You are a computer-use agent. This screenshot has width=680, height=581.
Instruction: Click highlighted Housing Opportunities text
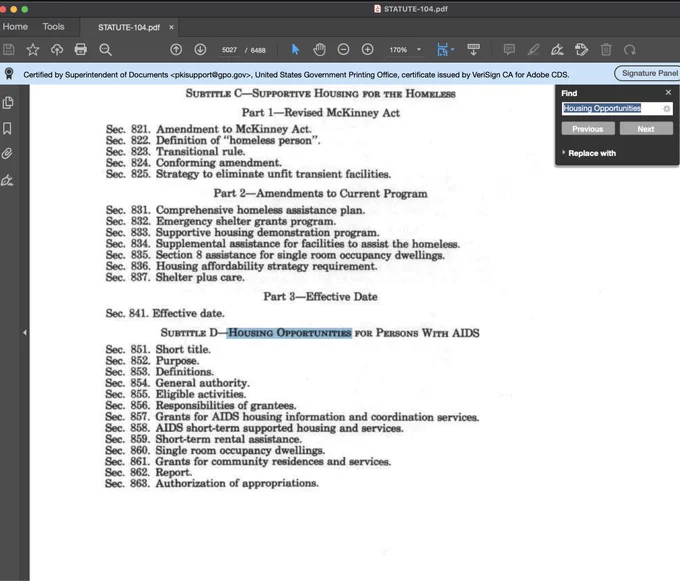289,333
